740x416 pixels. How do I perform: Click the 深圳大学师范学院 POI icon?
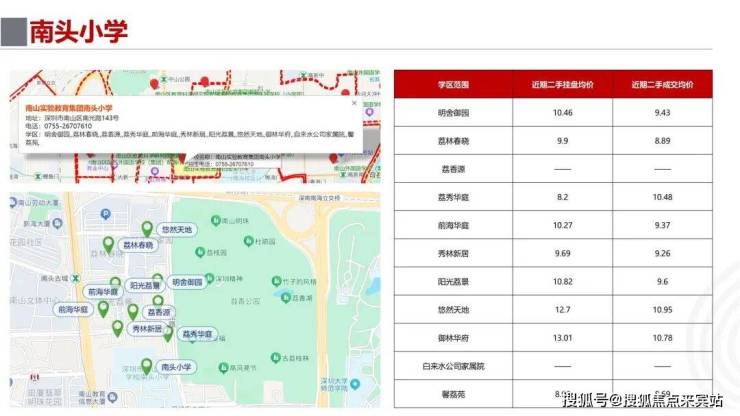pyautogui.click(x=355, y=384)
